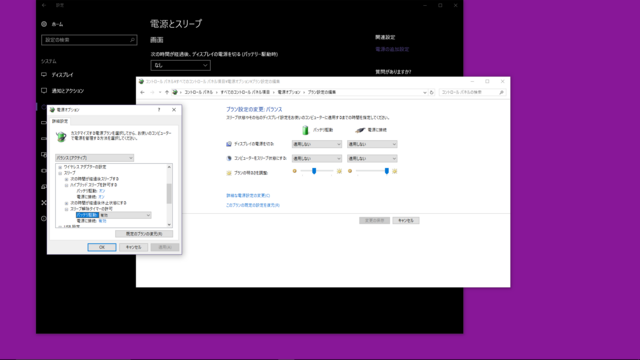Open display-off dropdown under 電源に接続
Screen dimensions: 640x360
(372, 144)
